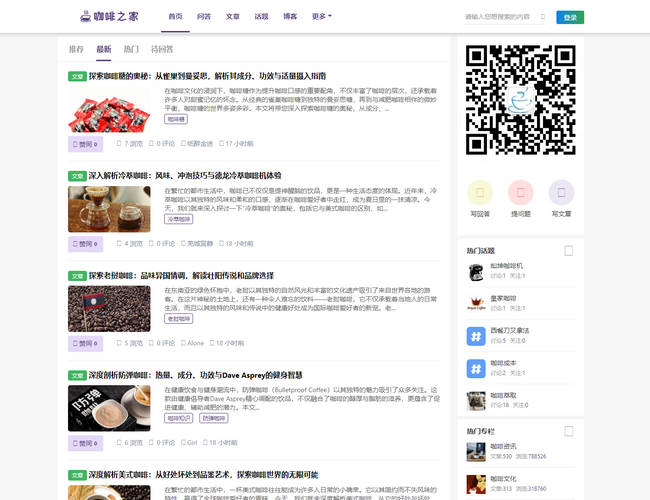
Task: Click the 皇家咖啡 topic logo
Action: (476, 304)
